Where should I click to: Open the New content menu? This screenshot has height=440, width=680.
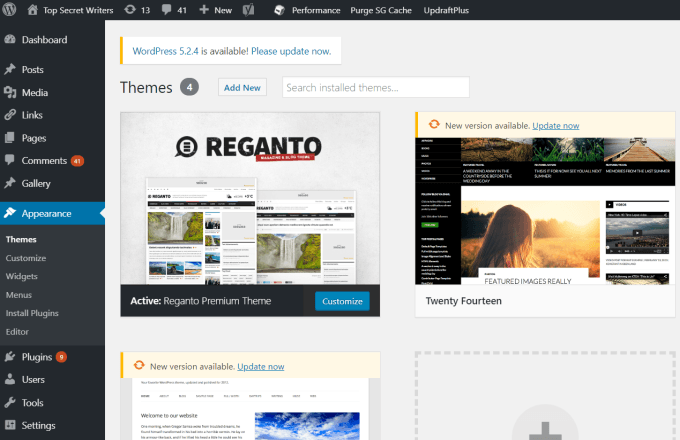tap(223, 10)
